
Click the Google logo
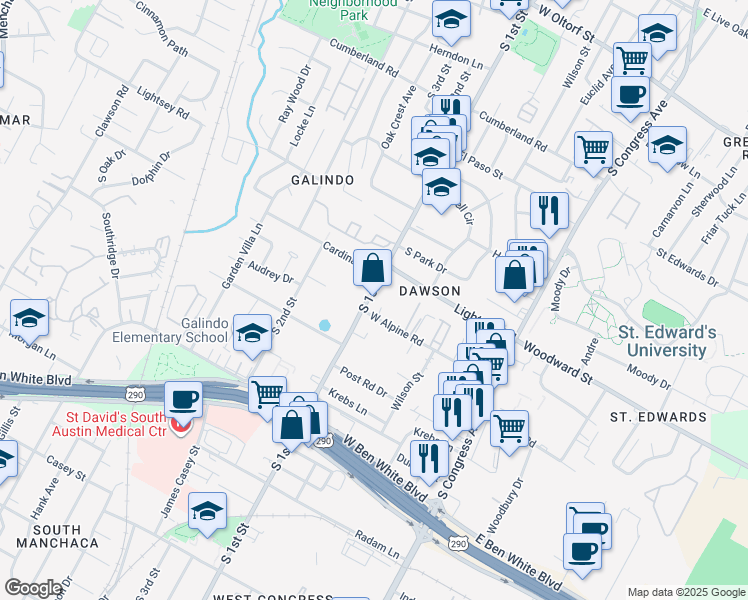(33, 588)
